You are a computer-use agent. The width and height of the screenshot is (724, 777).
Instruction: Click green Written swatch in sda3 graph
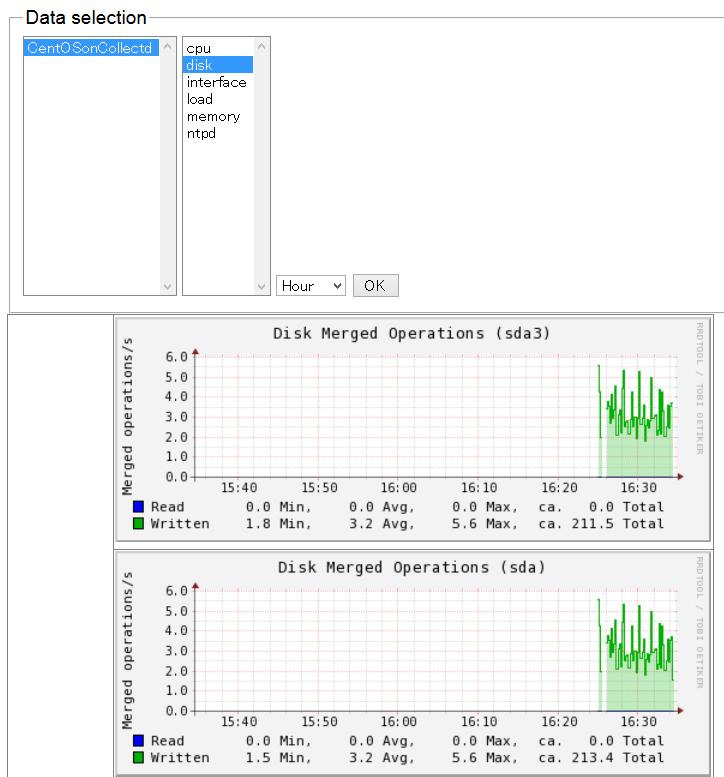click(x=139, y=523)
